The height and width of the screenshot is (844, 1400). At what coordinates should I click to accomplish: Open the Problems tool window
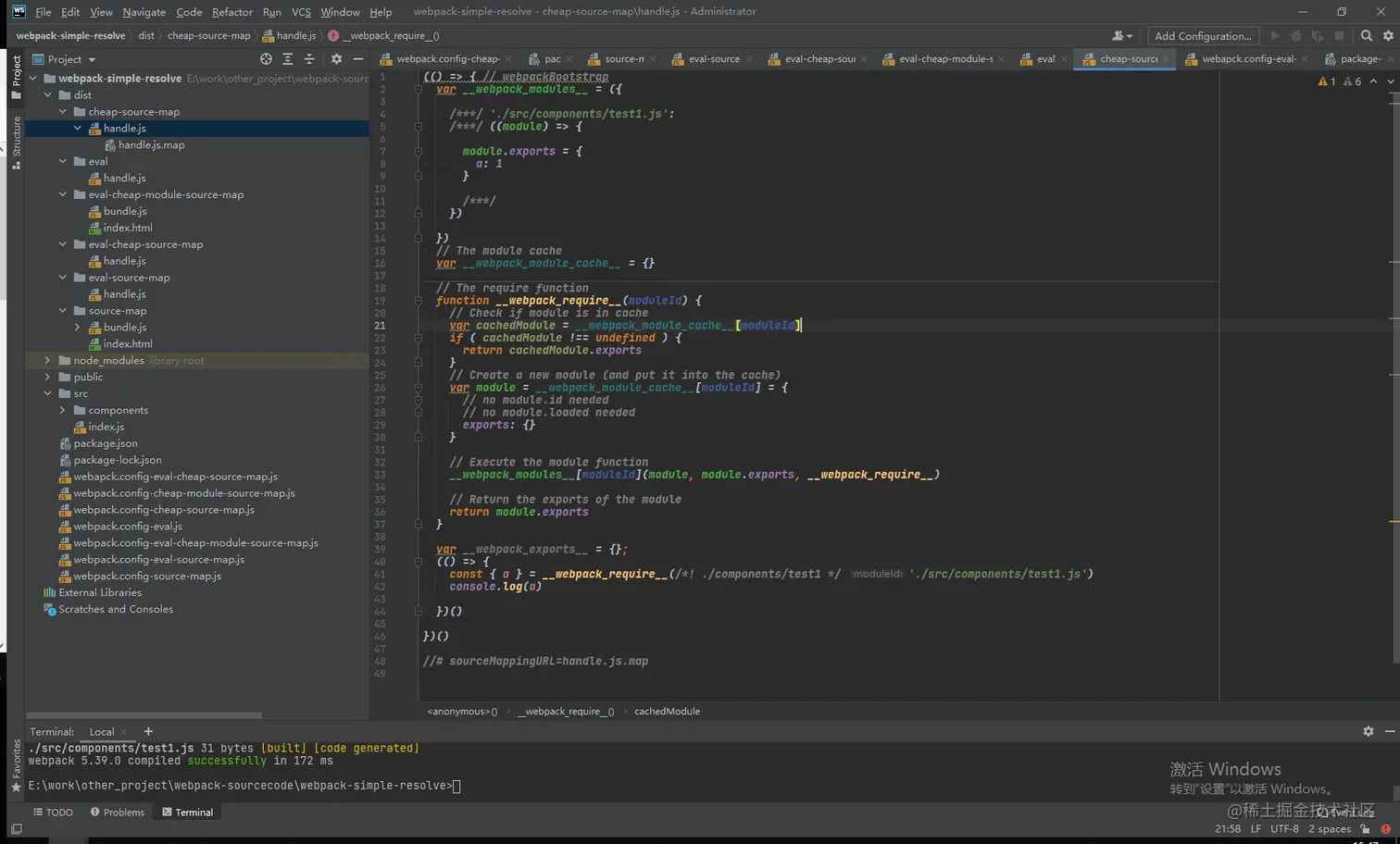pyautogui.click(x=118, y=813)
